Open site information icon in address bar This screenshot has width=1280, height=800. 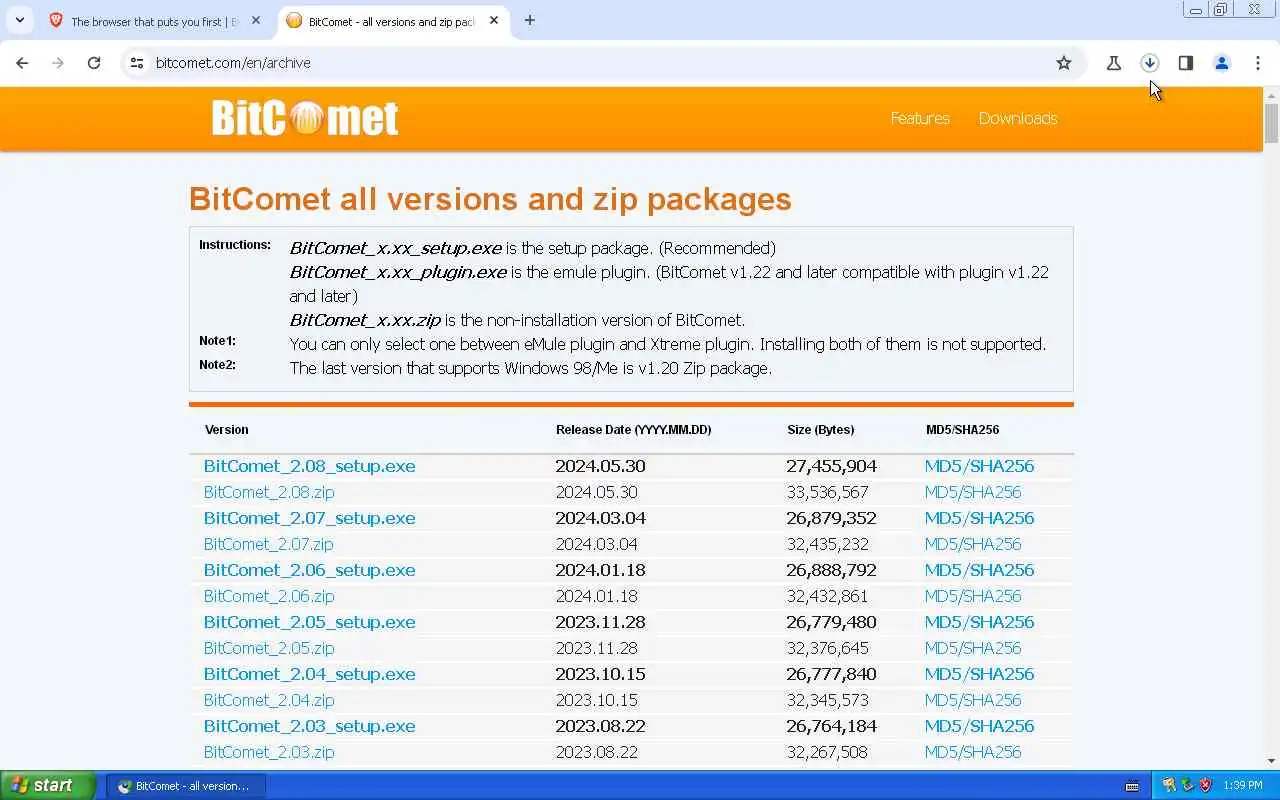pyautogui.click(x=137, y=63)
